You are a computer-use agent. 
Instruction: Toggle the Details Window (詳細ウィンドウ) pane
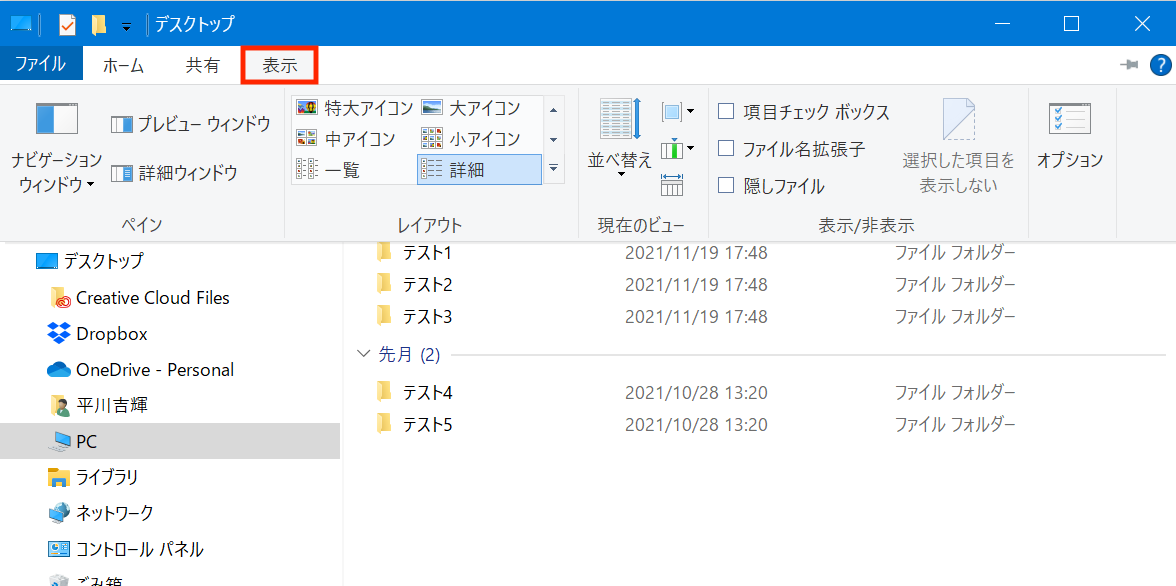(x=174, y=173)
